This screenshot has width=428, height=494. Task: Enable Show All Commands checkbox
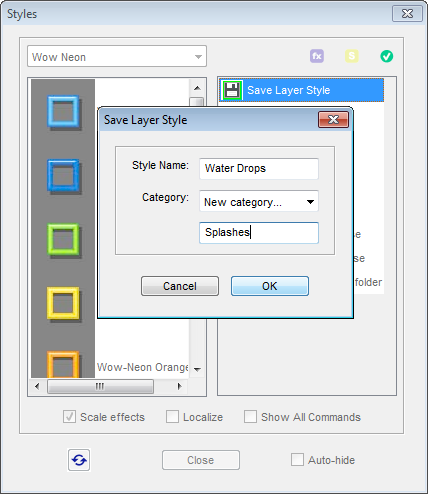pyautogui.click(x=250, y=417)
